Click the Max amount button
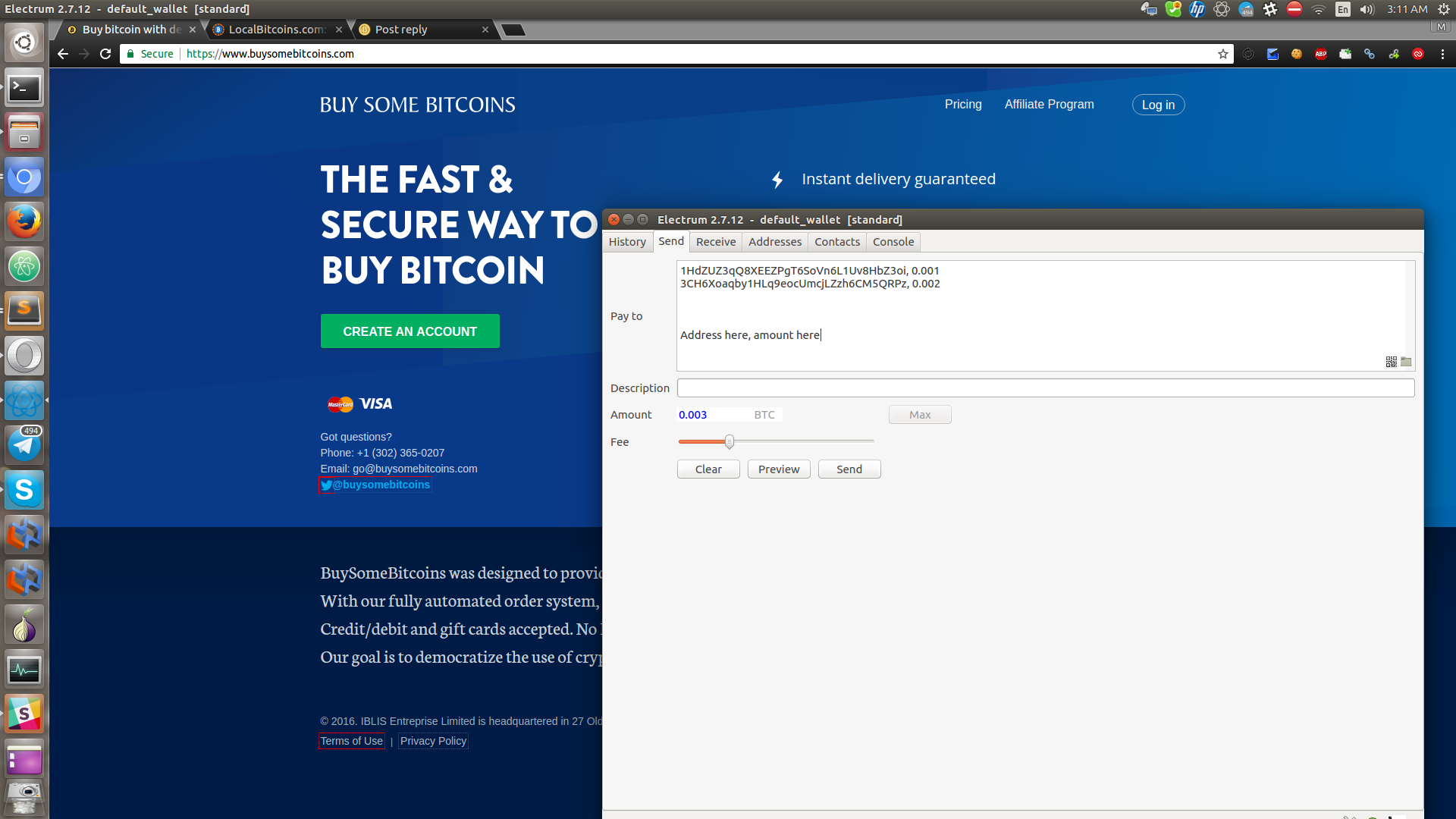Image resolution: width=1456 pixels, height=819 pixels. pos(920,415)
